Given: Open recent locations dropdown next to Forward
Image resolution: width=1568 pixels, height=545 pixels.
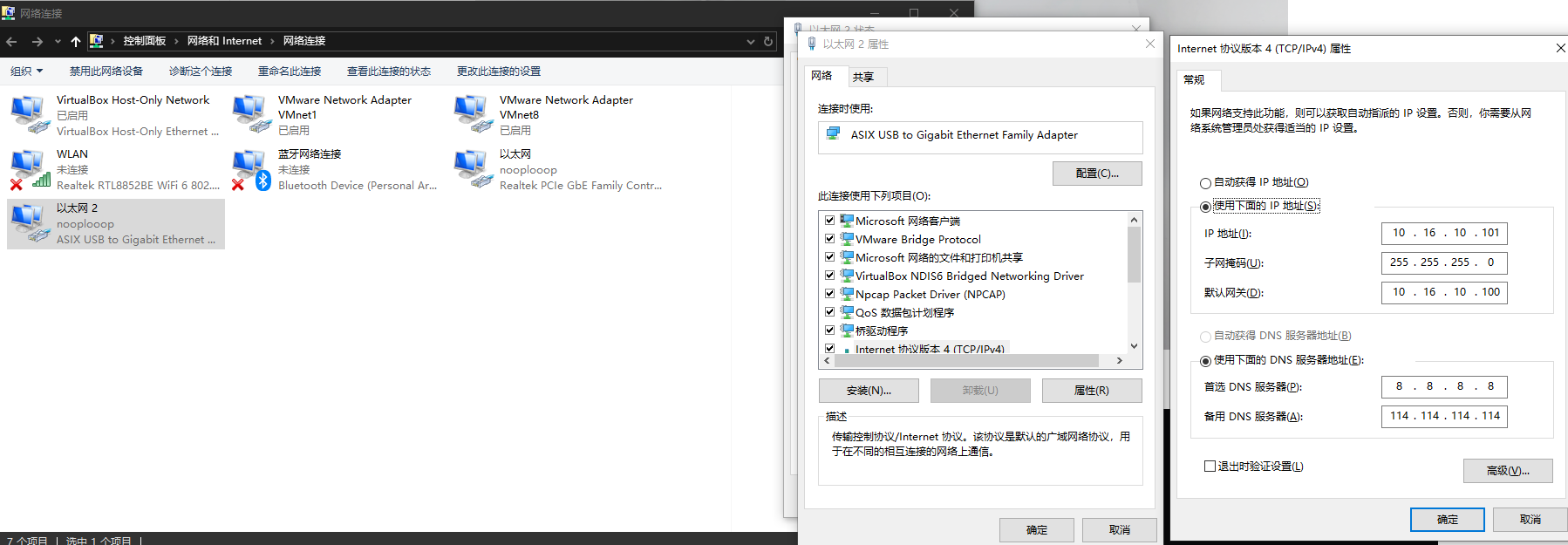Looking at the screenshot, I should (58, 41).
